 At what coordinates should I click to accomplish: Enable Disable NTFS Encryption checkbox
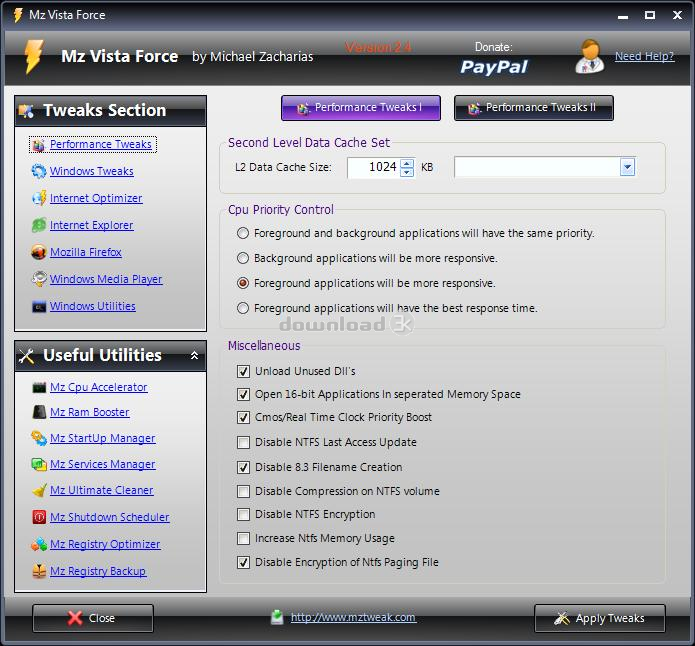coord(243,514)
